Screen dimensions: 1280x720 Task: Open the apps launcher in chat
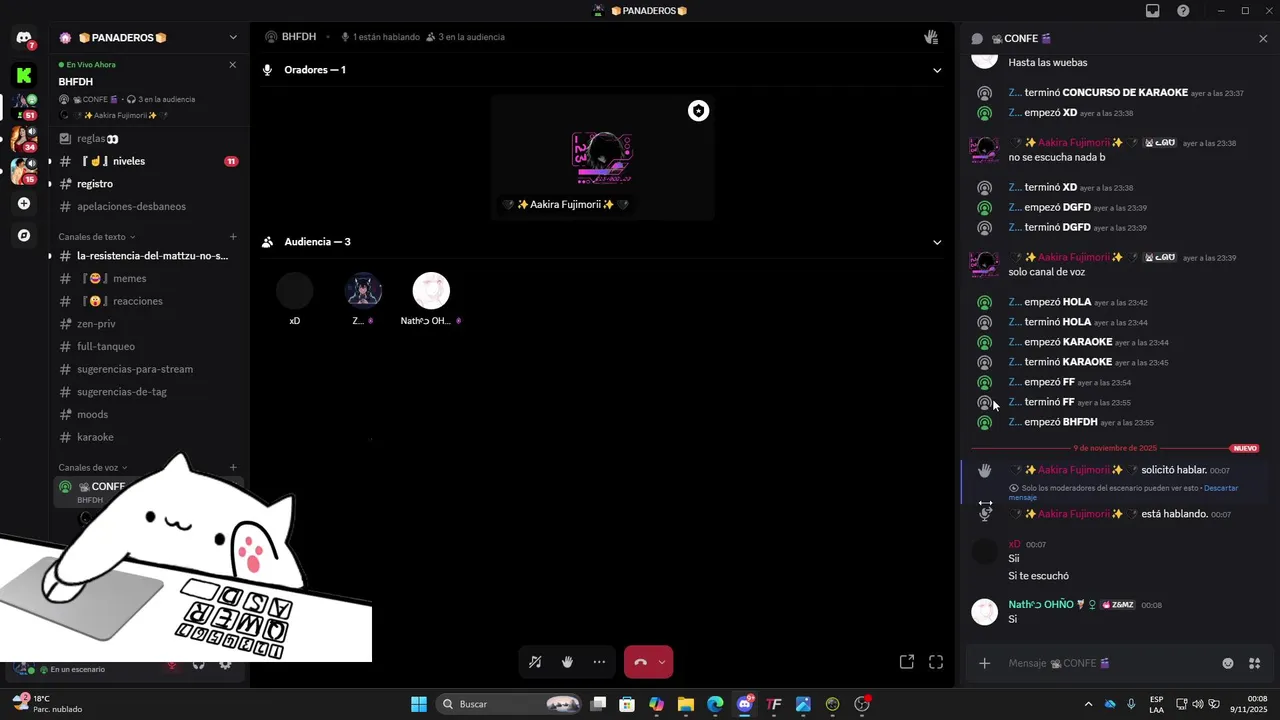pos(1255,663)
